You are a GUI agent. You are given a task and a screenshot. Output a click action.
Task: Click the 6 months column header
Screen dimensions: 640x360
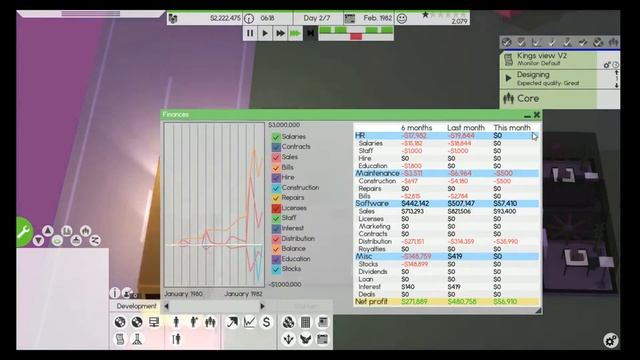click(x=416, y=128)
